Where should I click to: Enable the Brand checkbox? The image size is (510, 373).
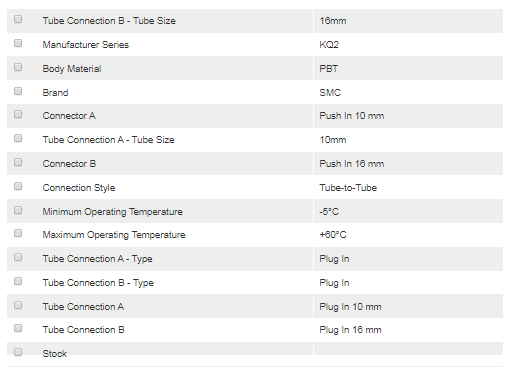click(x=18, y=91)
